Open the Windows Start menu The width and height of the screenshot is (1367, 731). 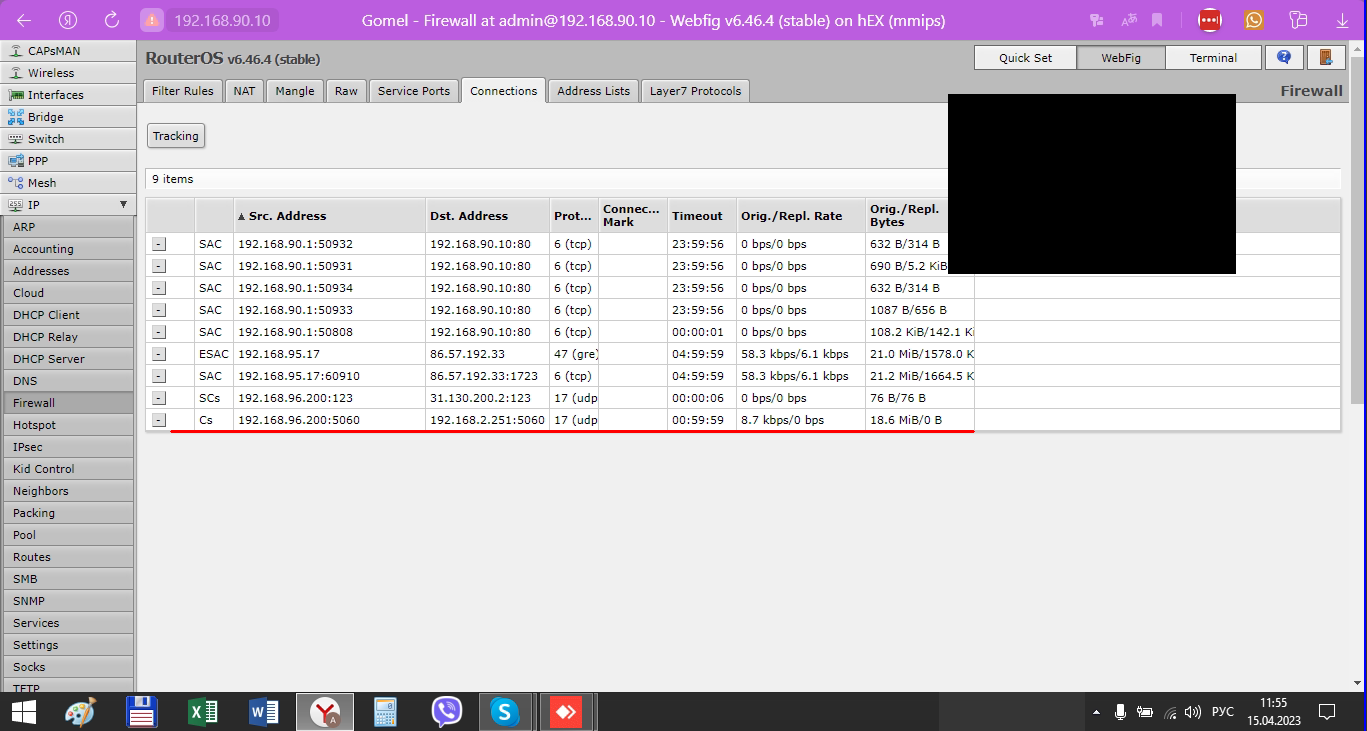click(x=23, y=712)
